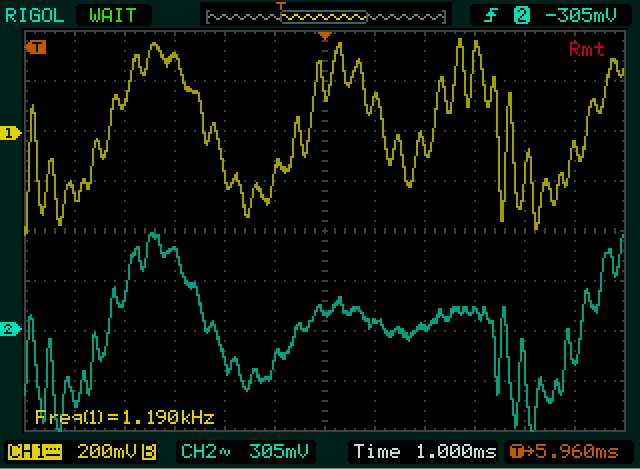Toggle the CH1 channel label in bottom bar
Screen dimensions: 640x469
[x=30, y=450]
